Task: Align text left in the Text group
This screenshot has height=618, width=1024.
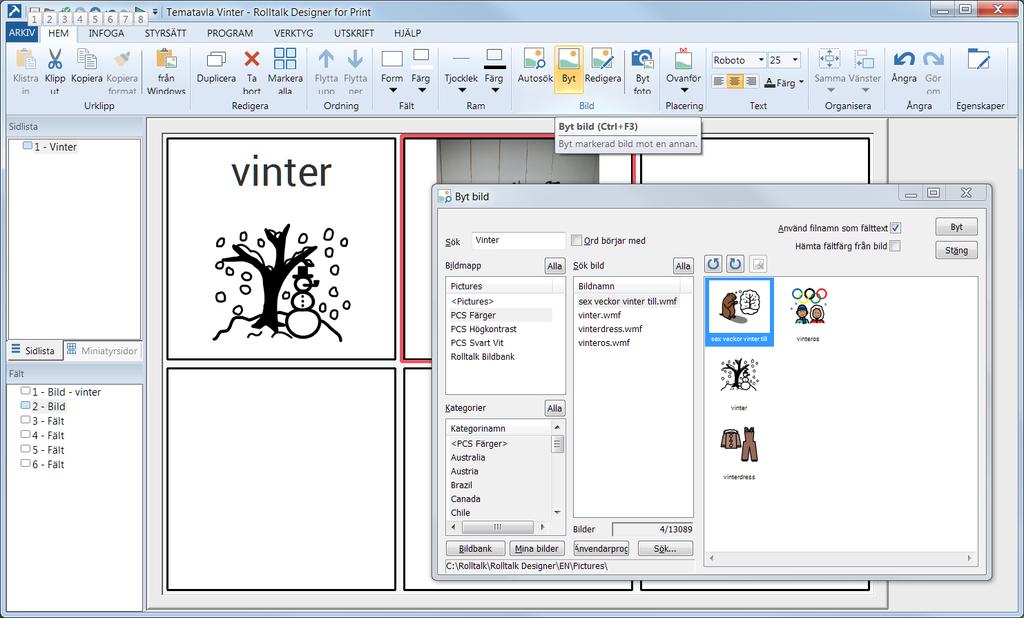Action: pyautogui.click(x=718, y=82)
